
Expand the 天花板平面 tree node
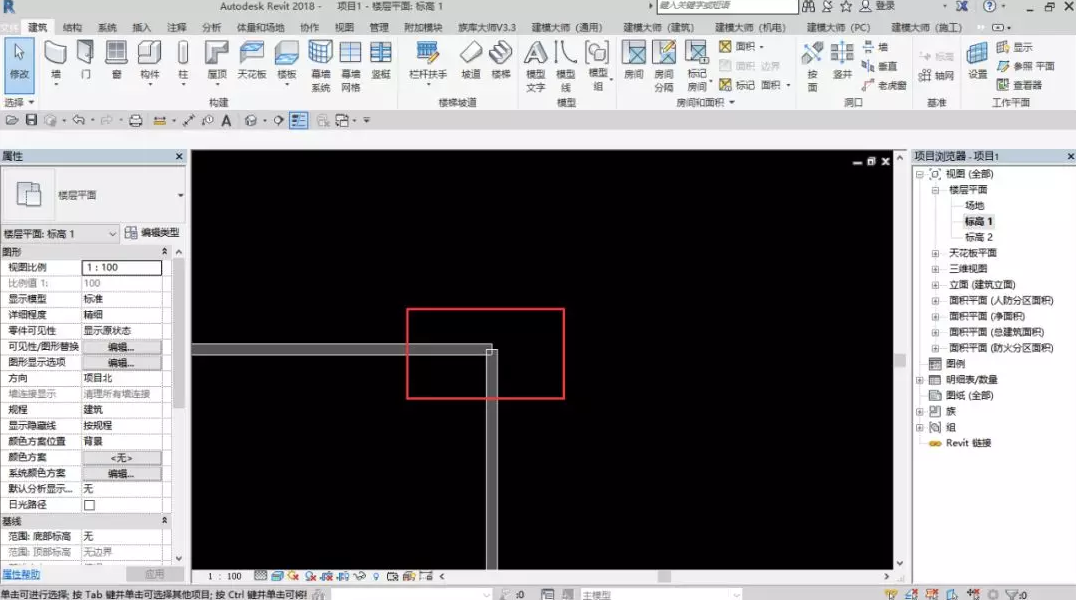pos(935,253)
